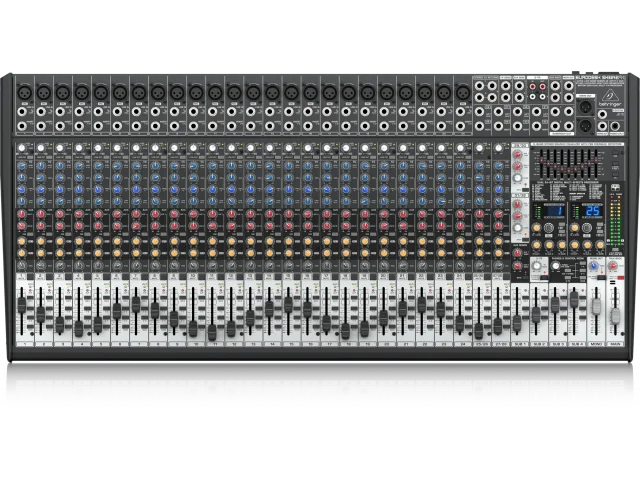Image resolution: width=640 pixels, height=480 pixels.
Task: Click the upper main out XLR connector
Action: 584,107
